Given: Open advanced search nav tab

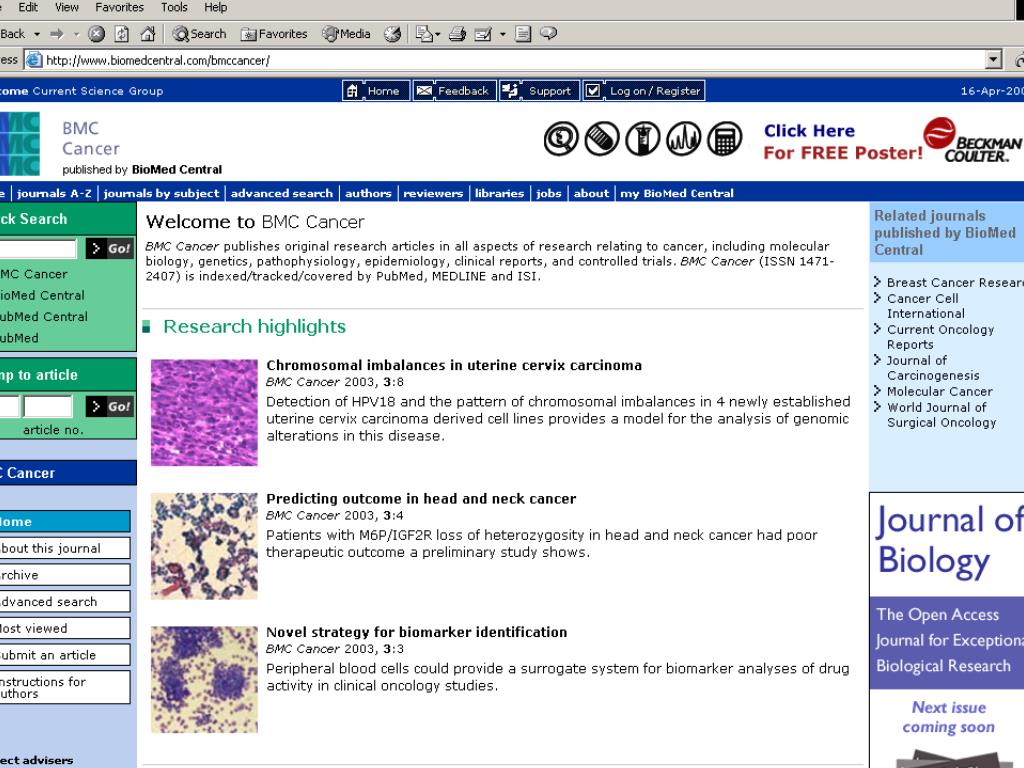Looking at the screenshot, I should (281, 193).
